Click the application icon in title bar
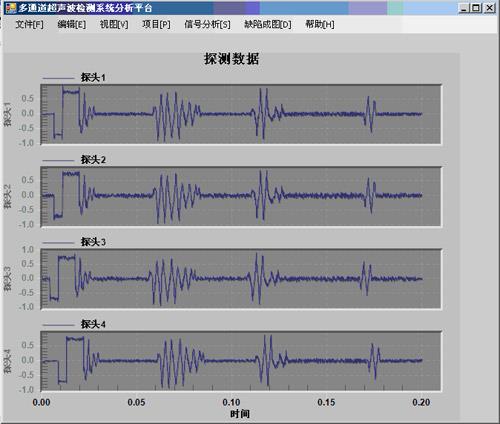Screen dimensions: 500x424 point(10,8)
